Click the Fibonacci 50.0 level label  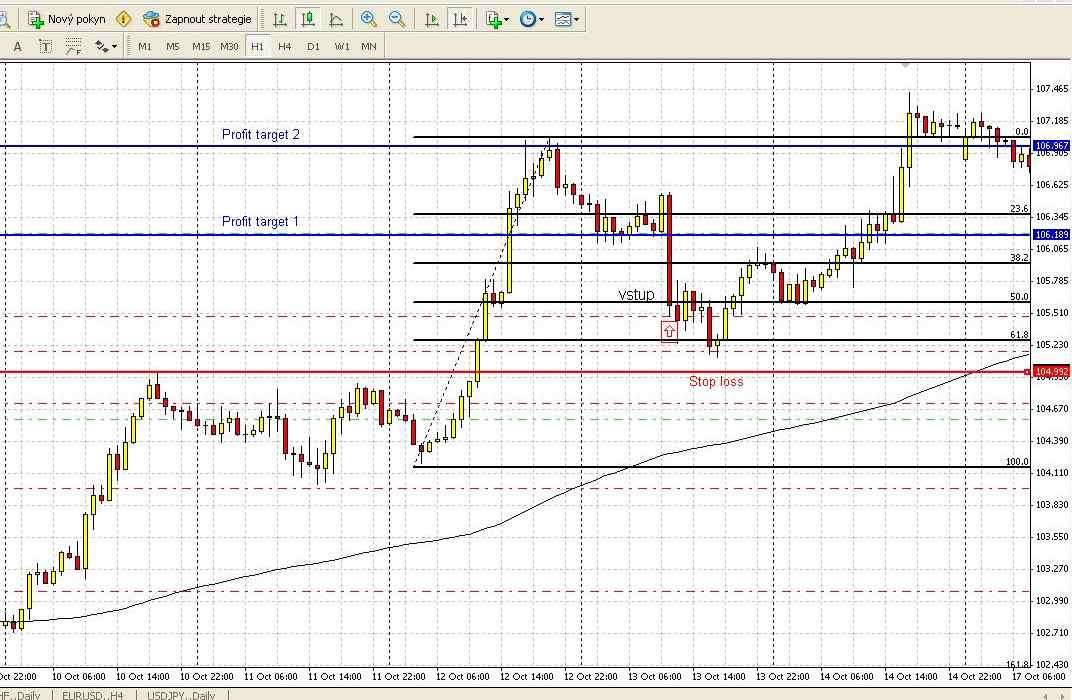pos(1019,297)
